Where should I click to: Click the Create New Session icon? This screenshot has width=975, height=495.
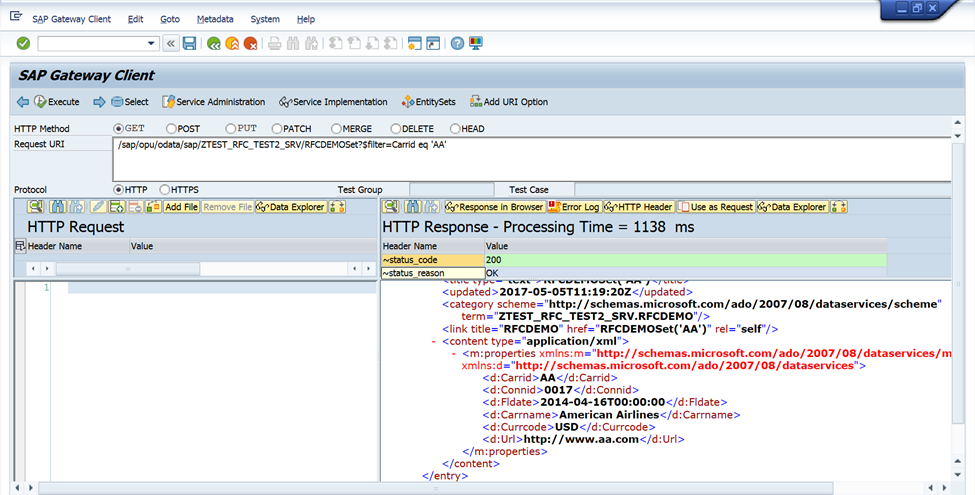(415, 44)
